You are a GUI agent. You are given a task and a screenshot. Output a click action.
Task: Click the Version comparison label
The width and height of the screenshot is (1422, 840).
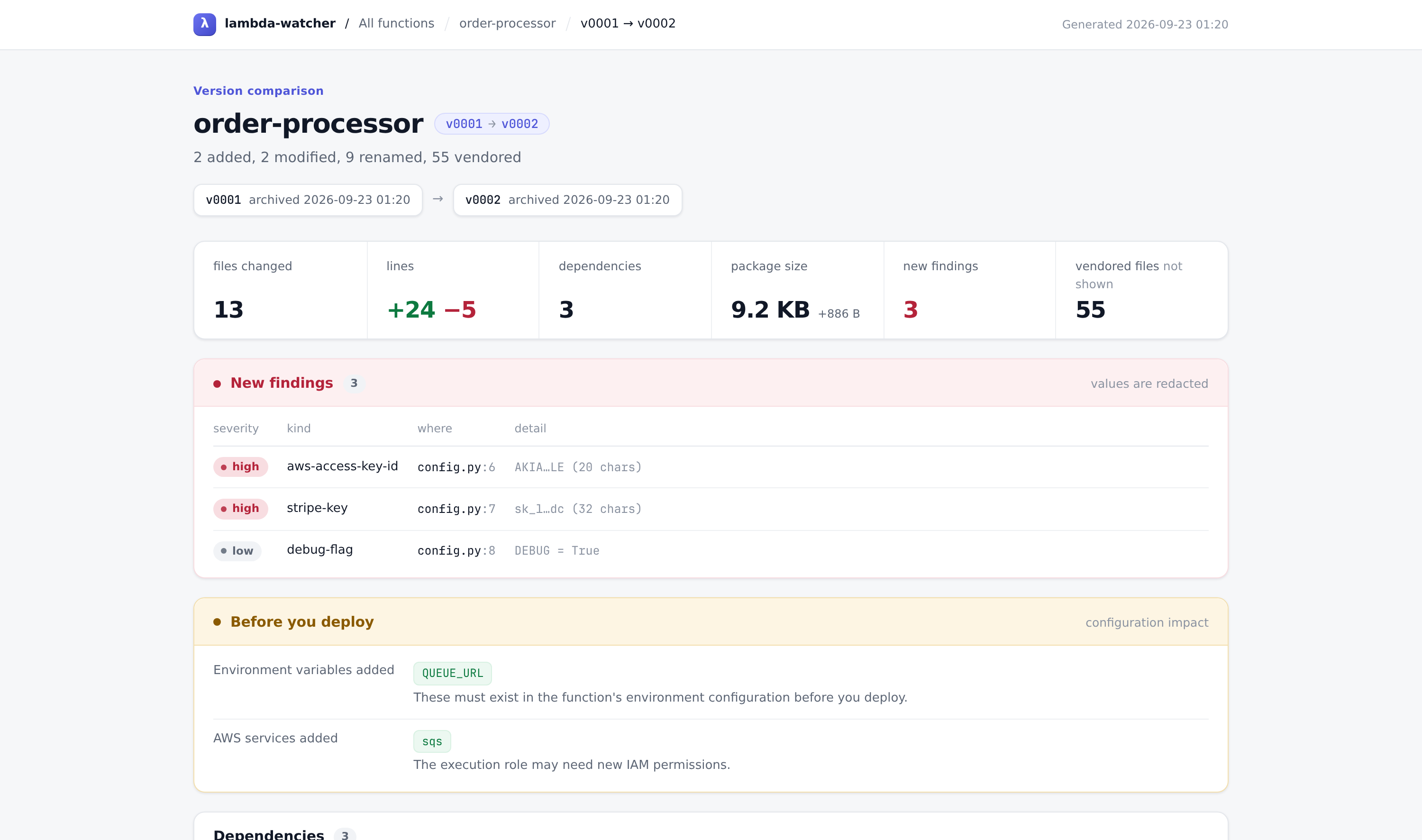(x=259, y=91)
